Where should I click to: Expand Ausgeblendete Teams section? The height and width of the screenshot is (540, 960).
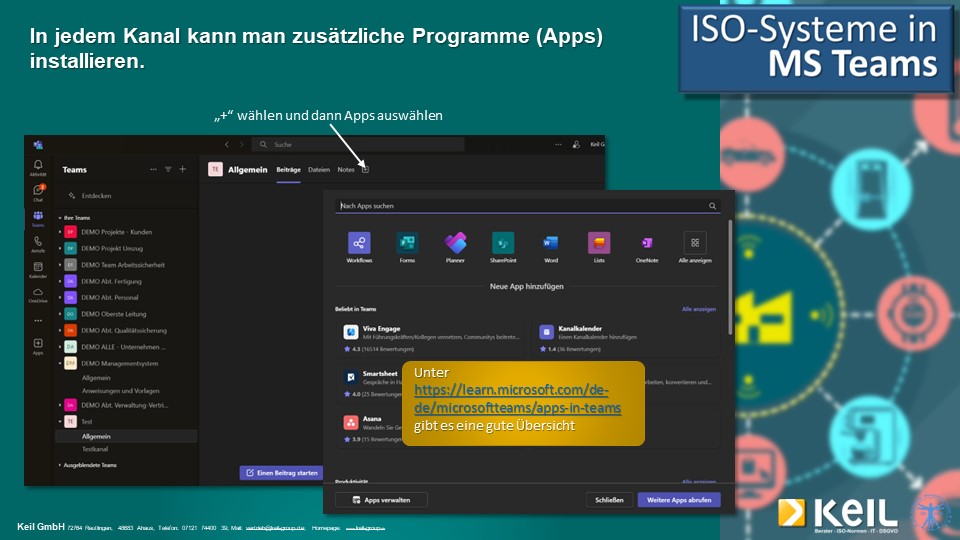59,465
